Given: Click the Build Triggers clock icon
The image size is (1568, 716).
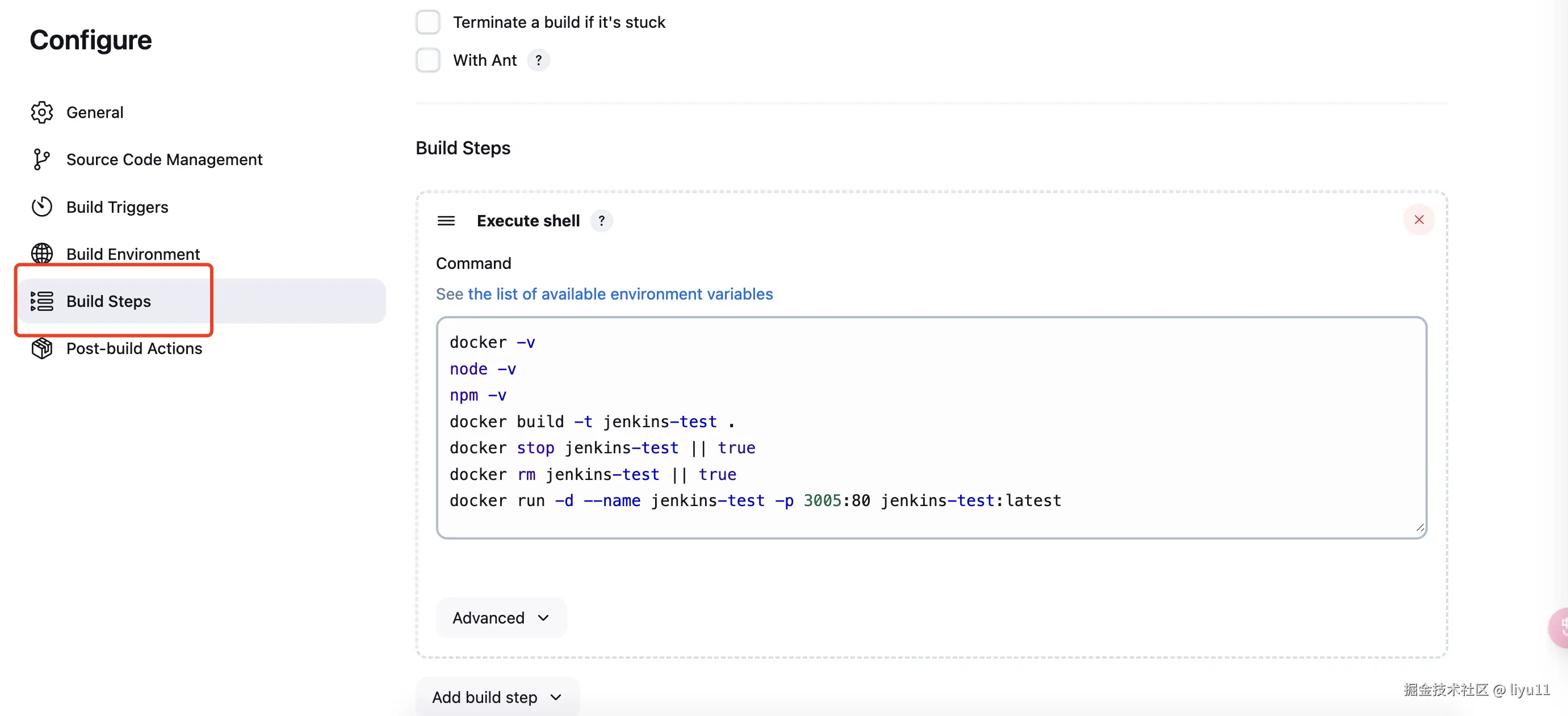Looking at the screenshot, I should coord(41,207).
